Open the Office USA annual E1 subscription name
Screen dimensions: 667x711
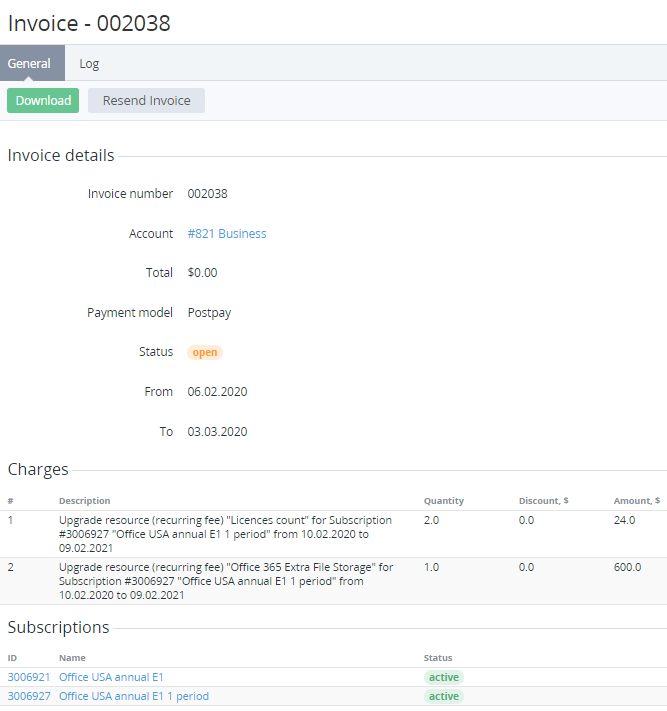click(x=111, y=677)
